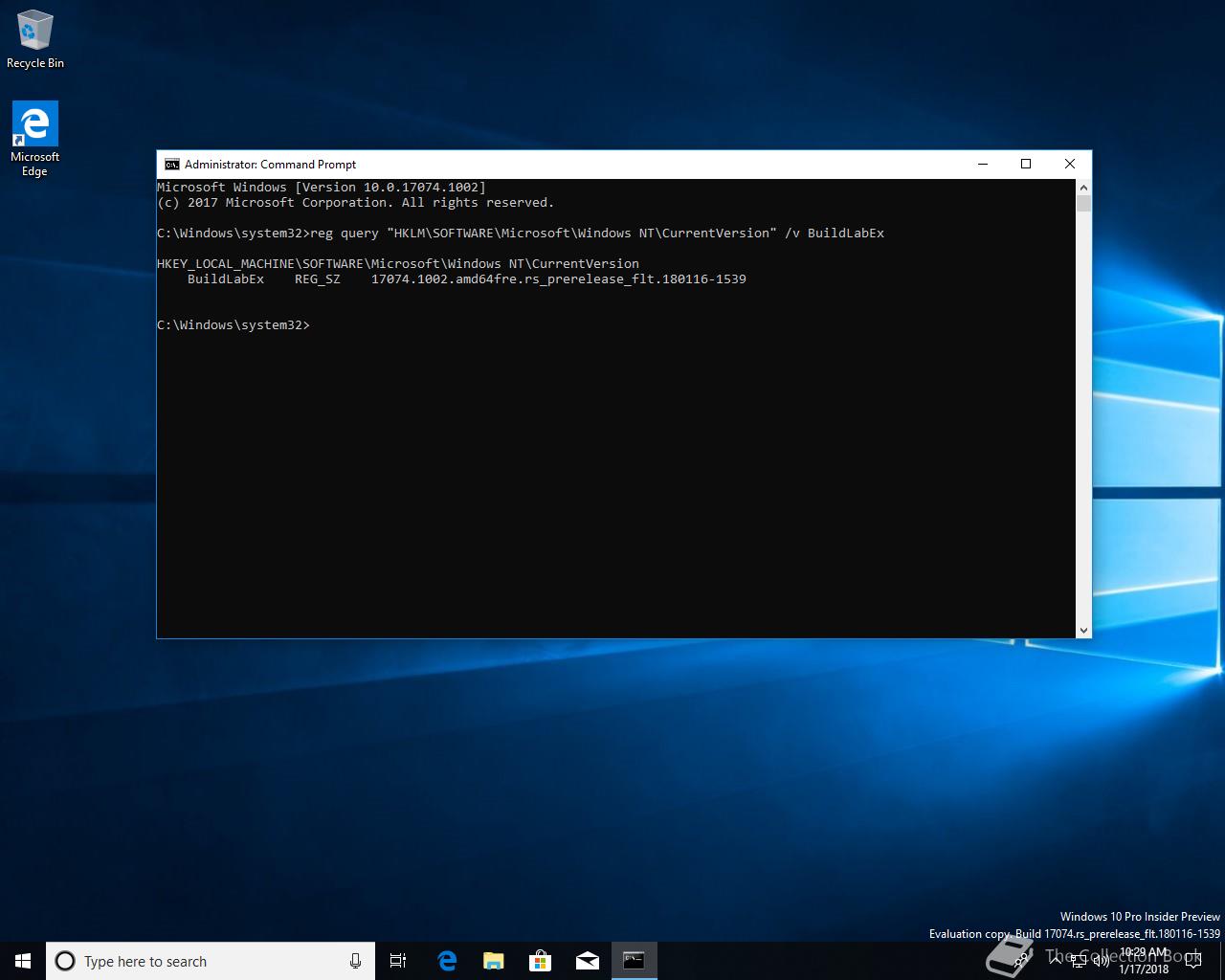The width and height of the screenshot is (1225, 980).
Task: Open the network status tray icon
Action: (1079, 961)
